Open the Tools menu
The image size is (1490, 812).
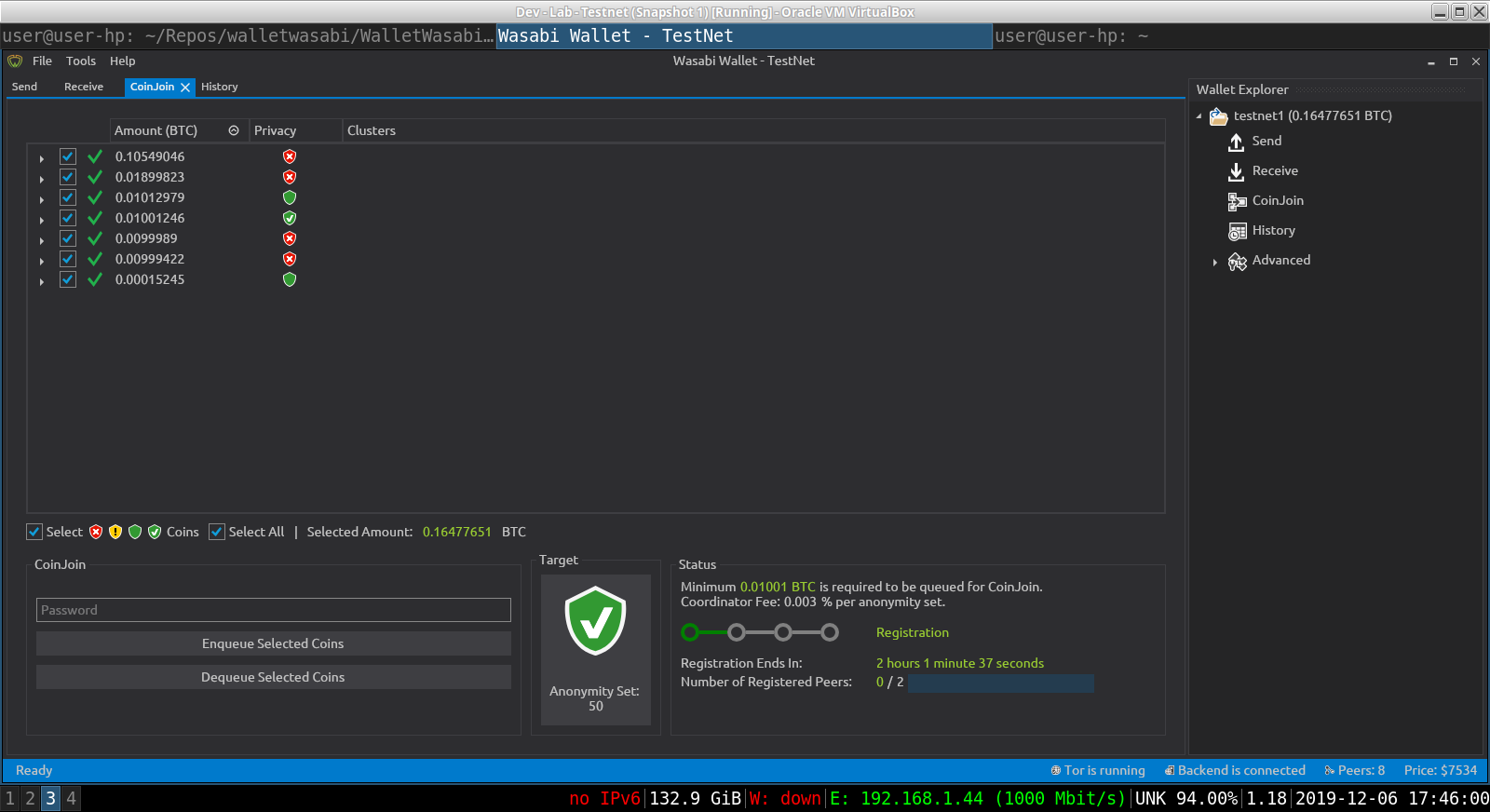coord(81,61)
